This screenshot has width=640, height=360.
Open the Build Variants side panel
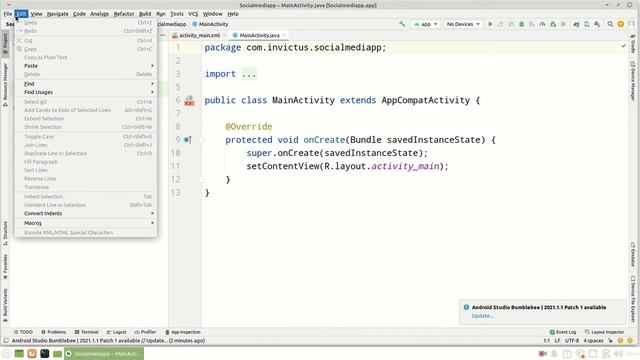click(x=5, y=305)
